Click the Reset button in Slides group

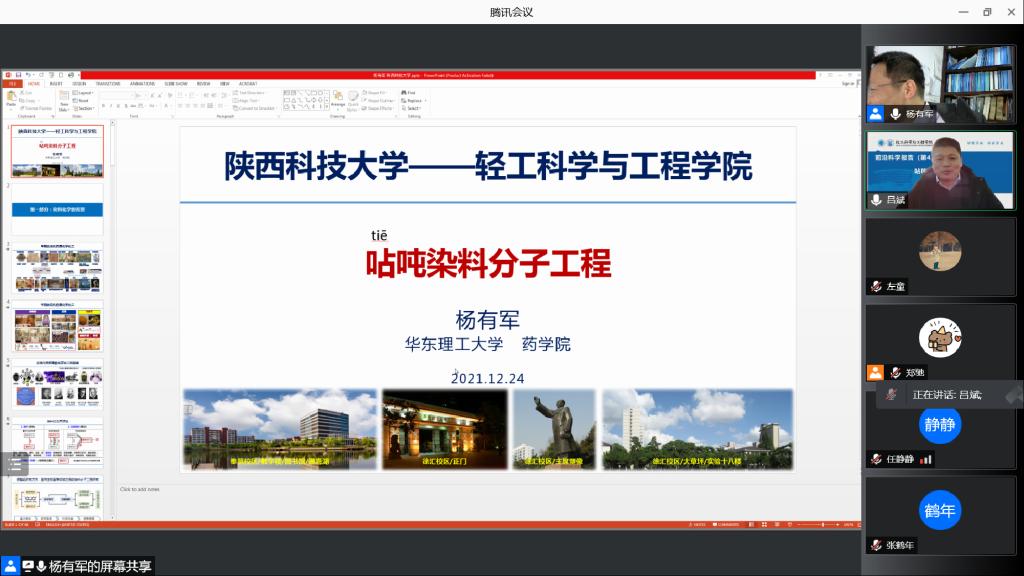pos(83,100)
